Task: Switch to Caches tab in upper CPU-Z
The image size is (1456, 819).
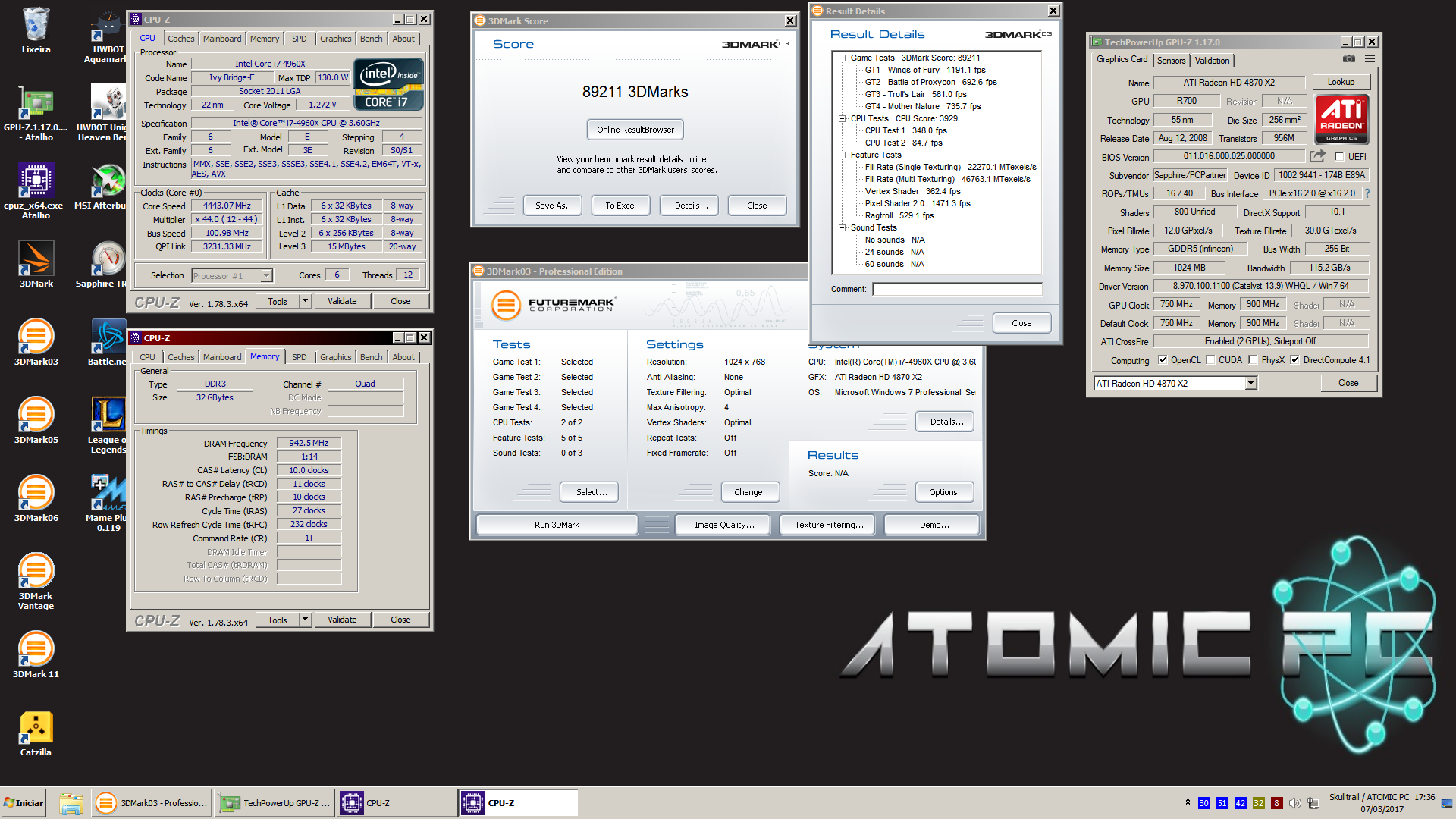Action: 180,39
